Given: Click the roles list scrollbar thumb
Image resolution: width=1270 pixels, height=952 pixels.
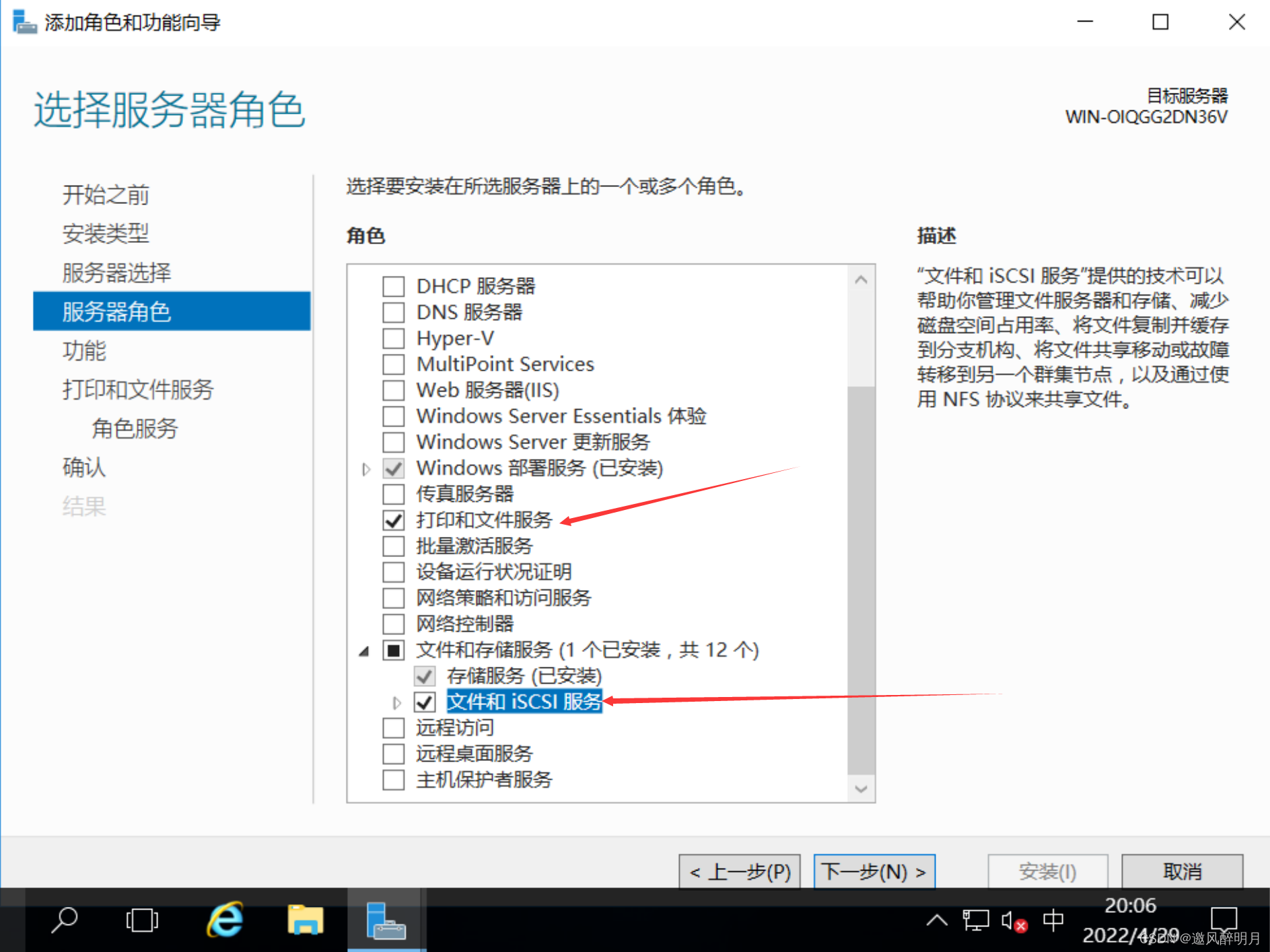Looking at the screenshot, I should tap(861, 580).
